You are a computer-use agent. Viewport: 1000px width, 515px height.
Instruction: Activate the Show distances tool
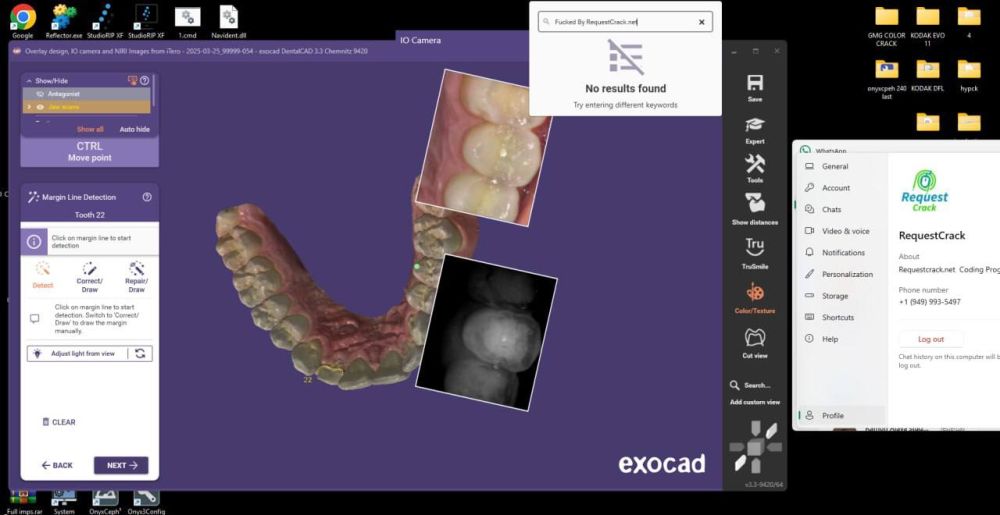(x=755, y=204)
